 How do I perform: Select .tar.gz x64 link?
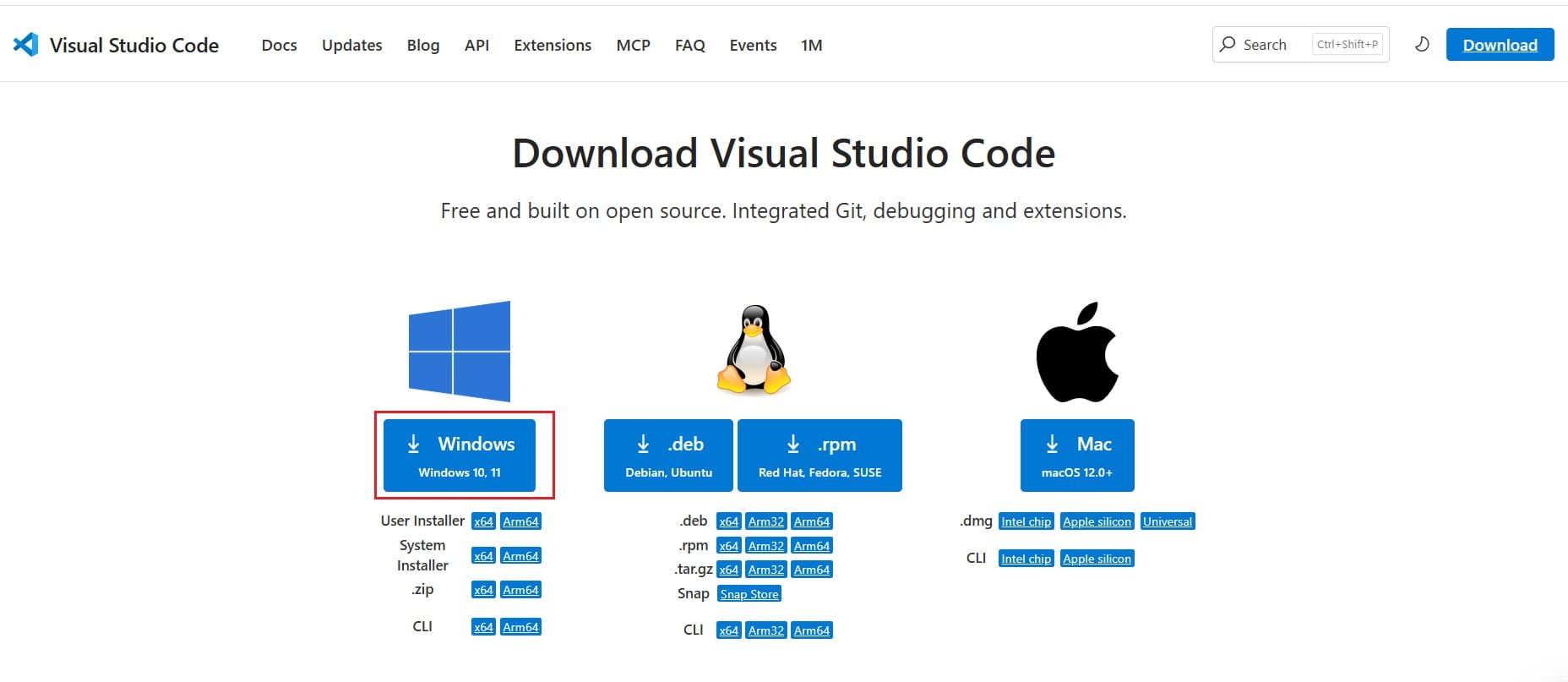(x=728, y=570)
